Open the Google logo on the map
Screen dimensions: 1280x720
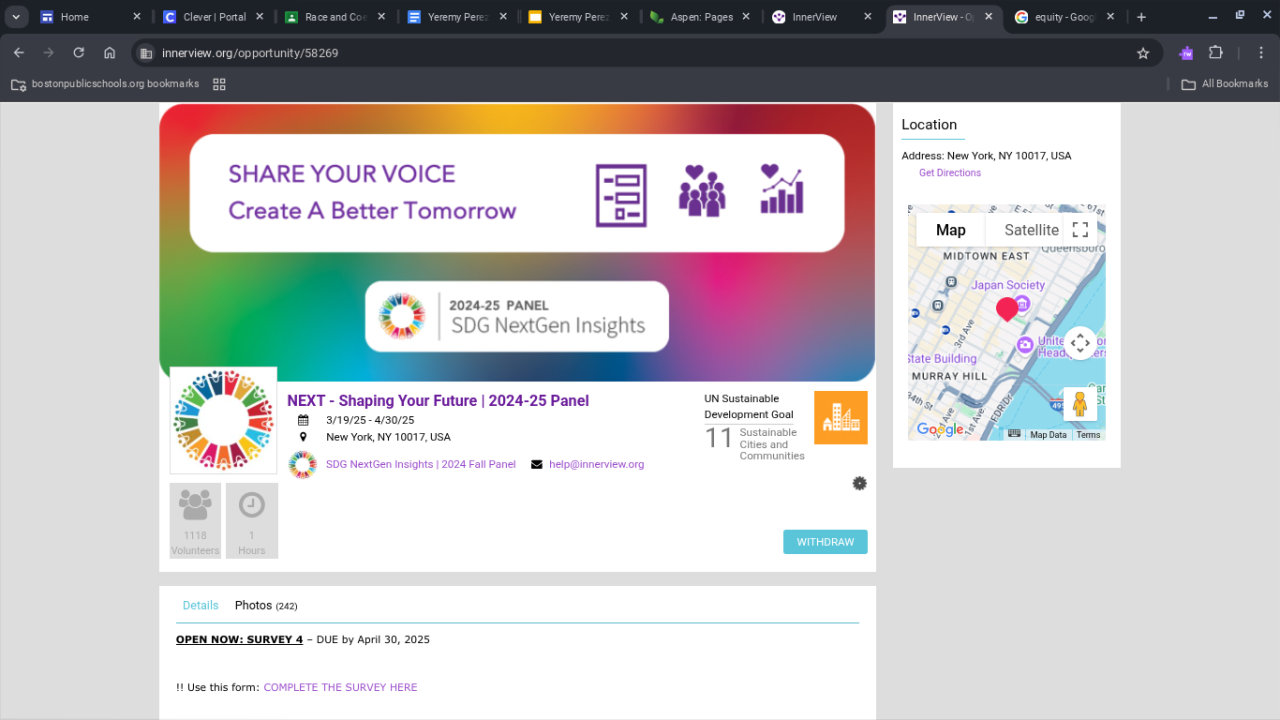(940, 430)
